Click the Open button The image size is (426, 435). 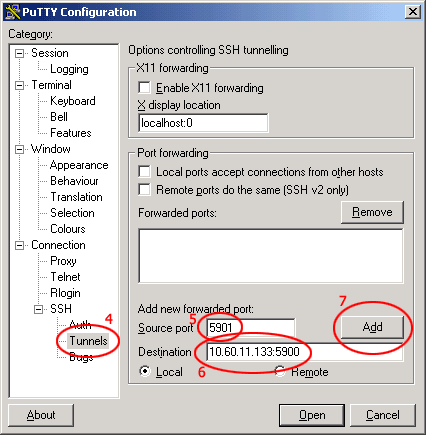click(x=312, y=415)
